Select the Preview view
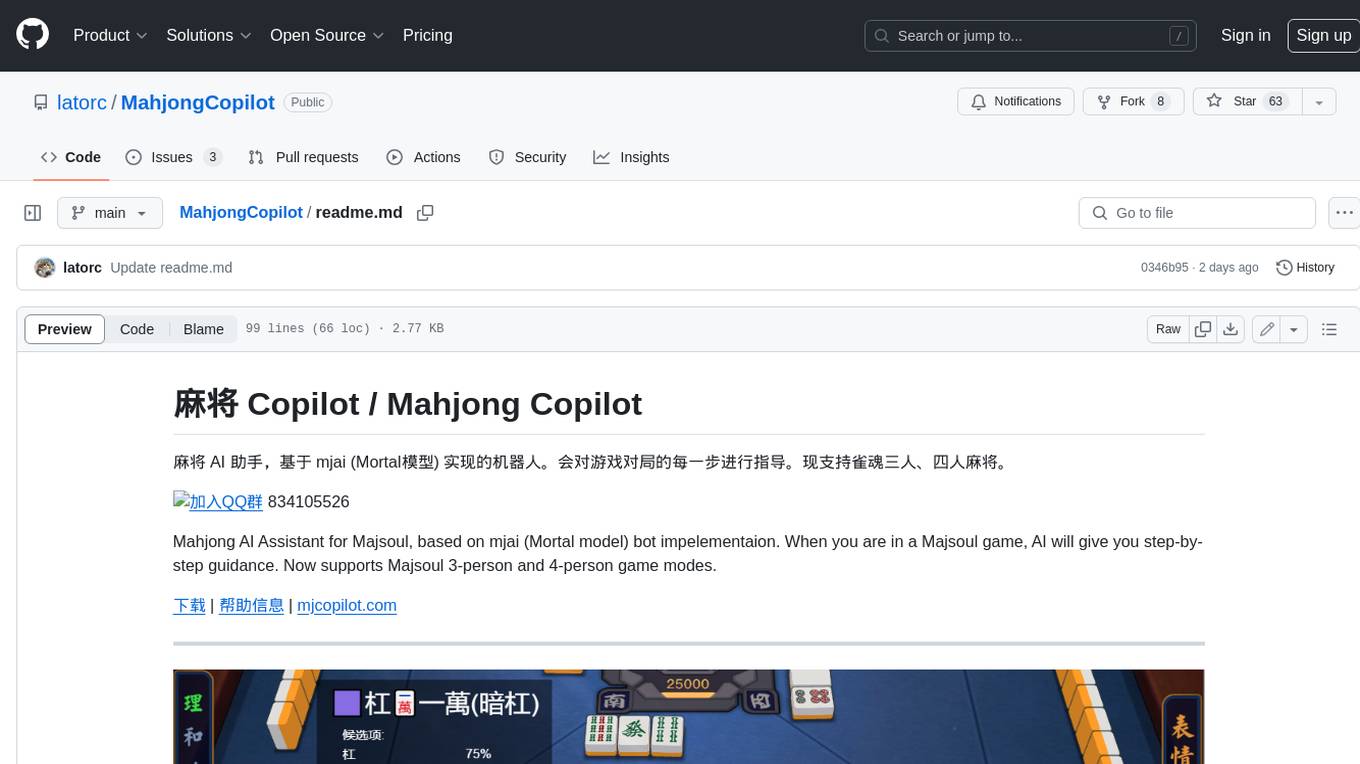This screenshot has width=1360, height=764. click(x=65, y=329)
